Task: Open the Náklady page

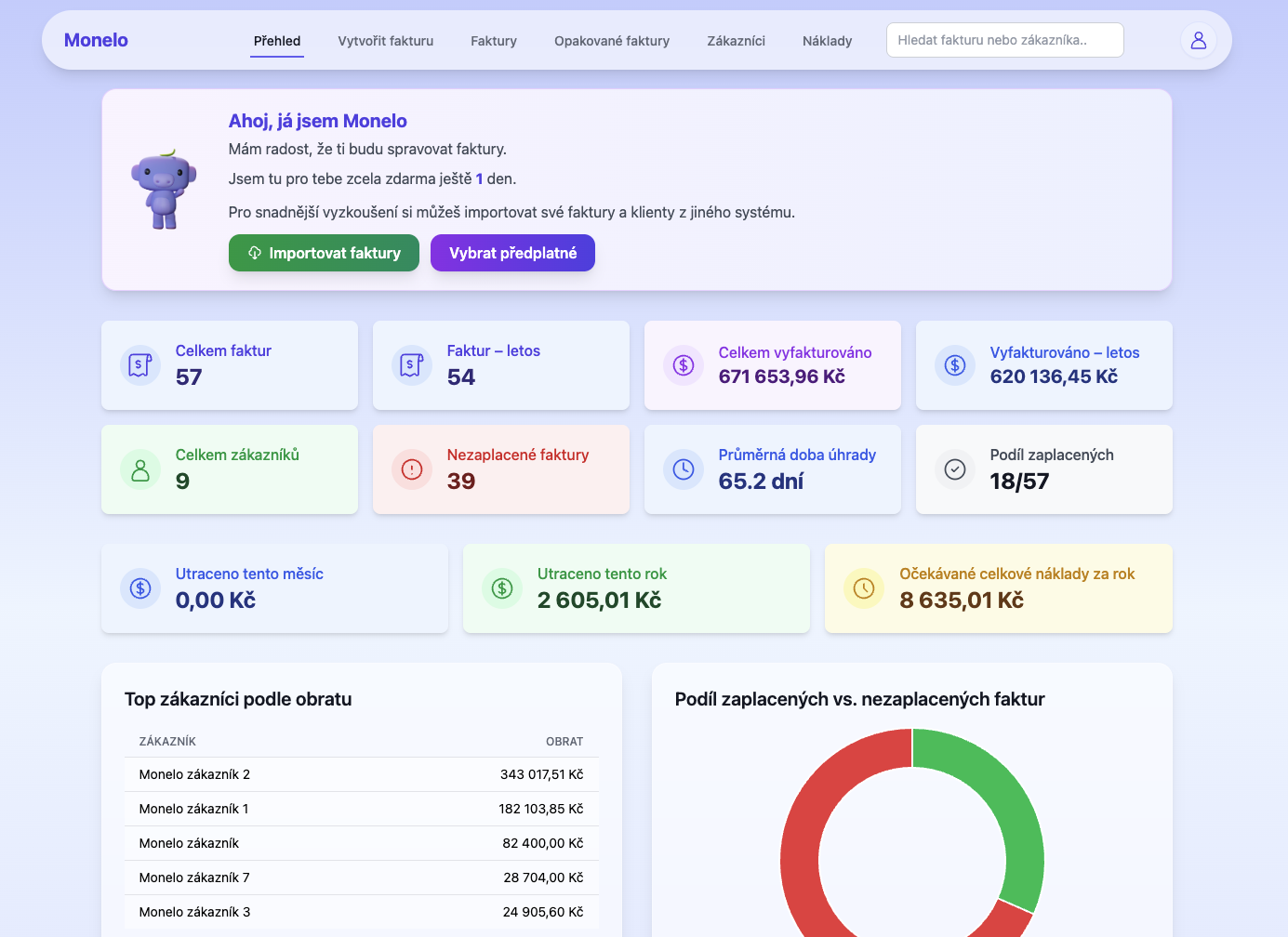Action: tap(827, 41)
